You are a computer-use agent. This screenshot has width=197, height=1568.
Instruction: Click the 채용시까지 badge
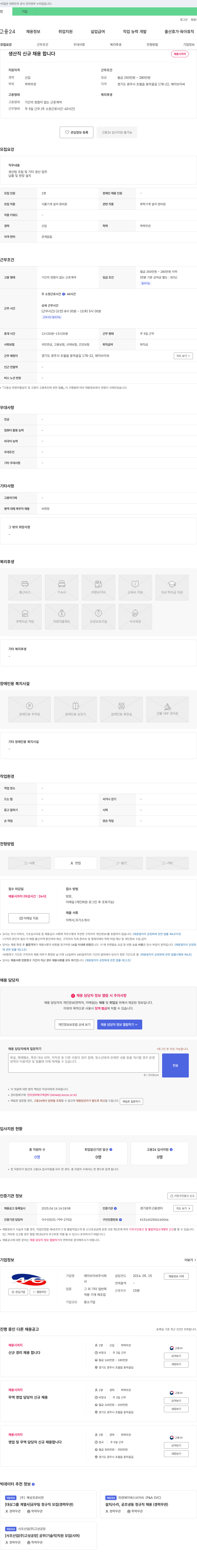pyautogui.click(x=180, y=54)
